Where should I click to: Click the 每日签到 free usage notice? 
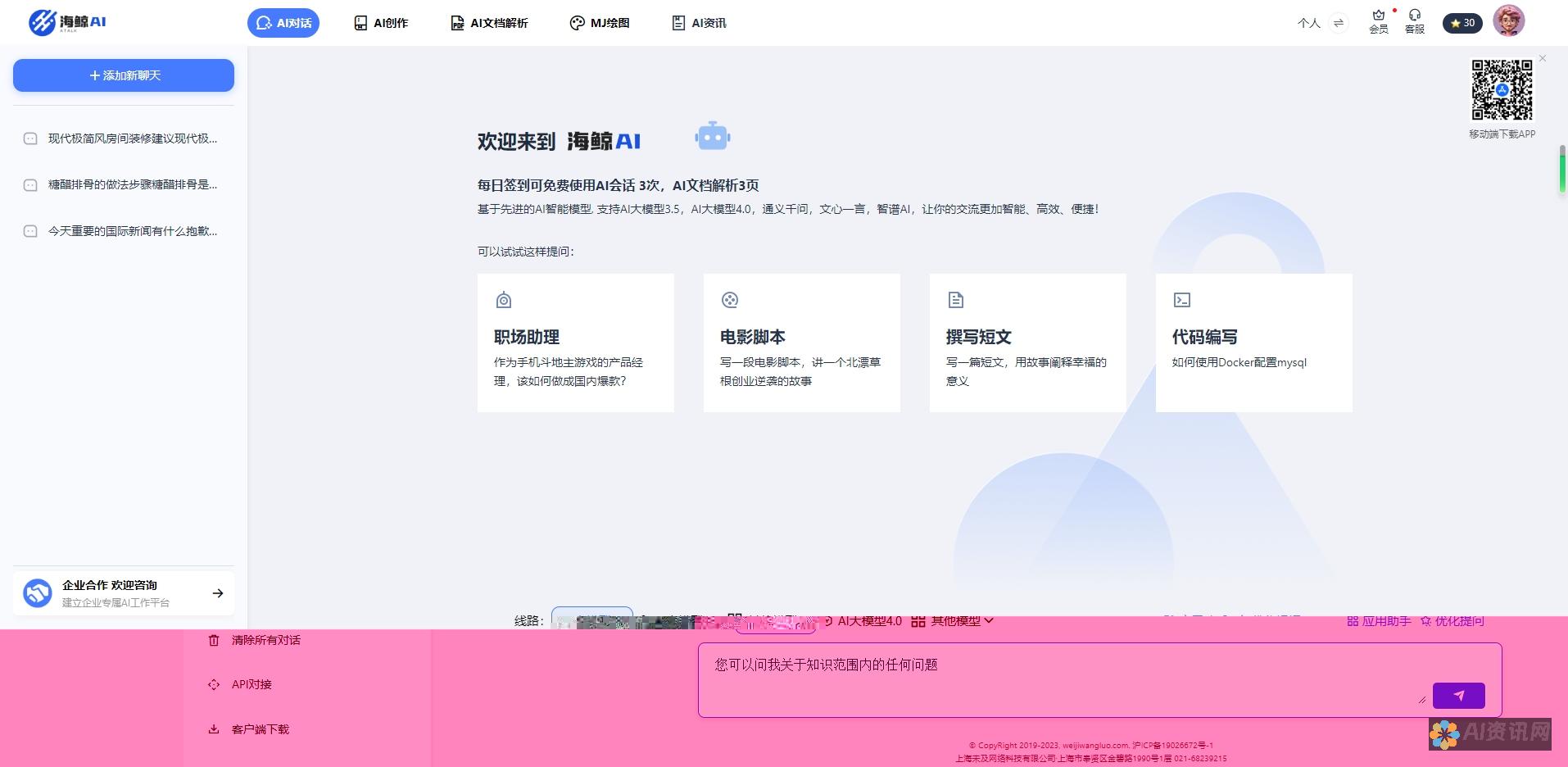click(619, 185)
